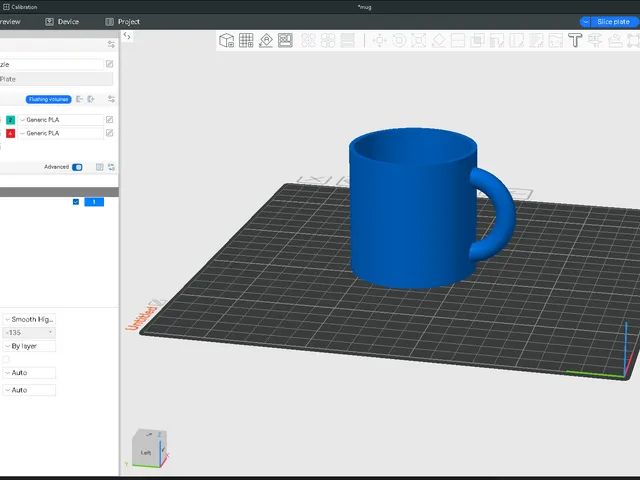Edit the printer nozzle preset
This screenshot has width=640, height=480.
click(x=109, y=64)
